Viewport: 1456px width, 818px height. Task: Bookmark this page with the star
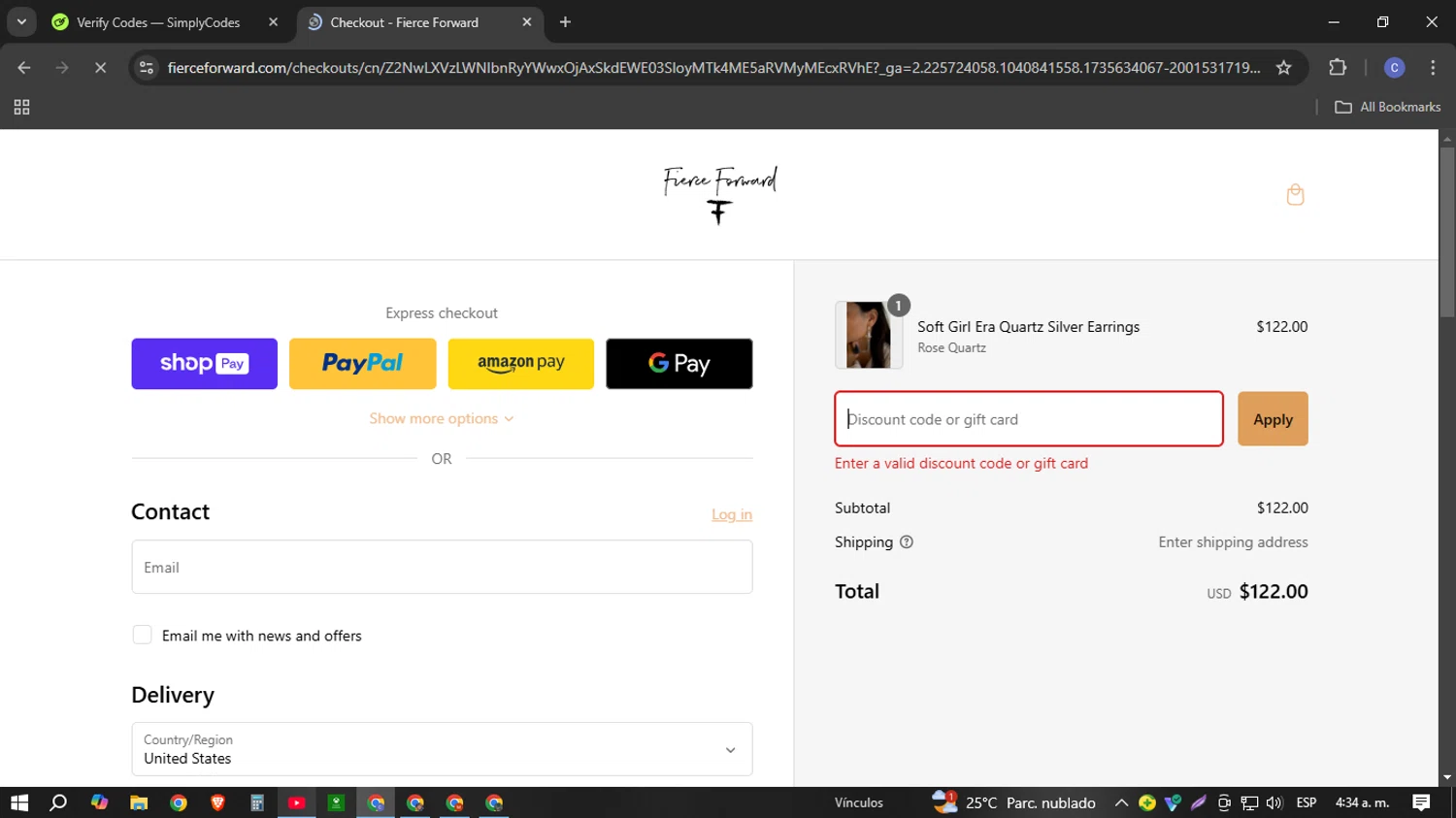click(1283, 67)
